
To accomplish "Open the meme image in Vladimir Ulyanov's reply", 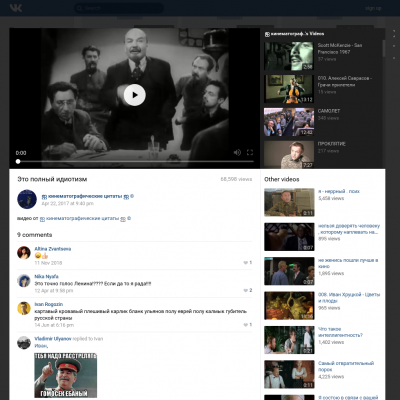I will [65, 375].
